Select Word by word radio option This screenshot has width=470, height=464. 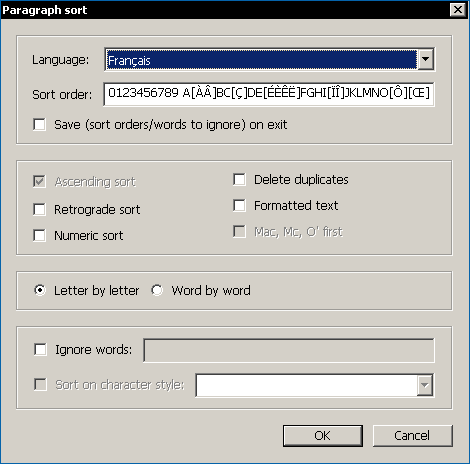157,290
